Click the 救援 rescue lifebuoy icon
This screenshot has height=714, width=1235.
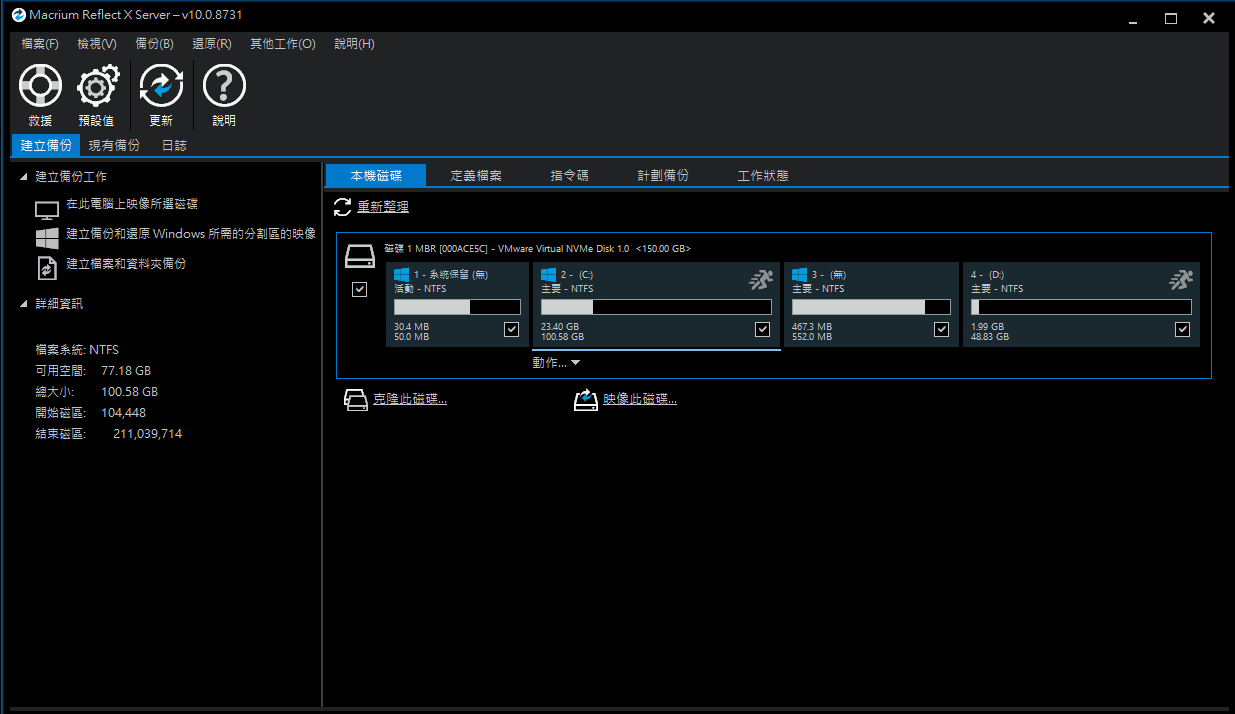(x=40, y=87)
